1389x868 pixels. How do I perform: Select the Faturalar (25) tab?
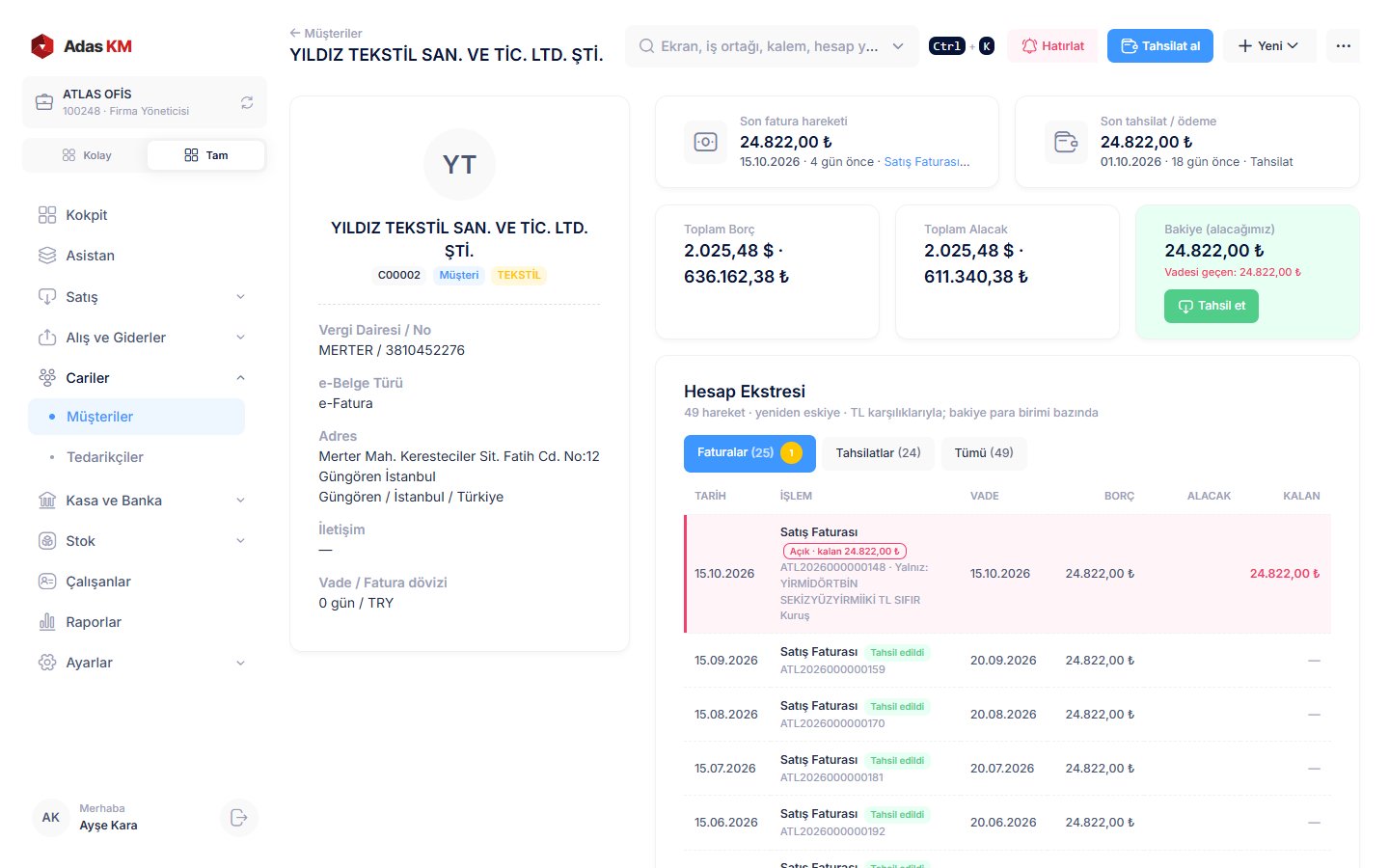[749, 453]
